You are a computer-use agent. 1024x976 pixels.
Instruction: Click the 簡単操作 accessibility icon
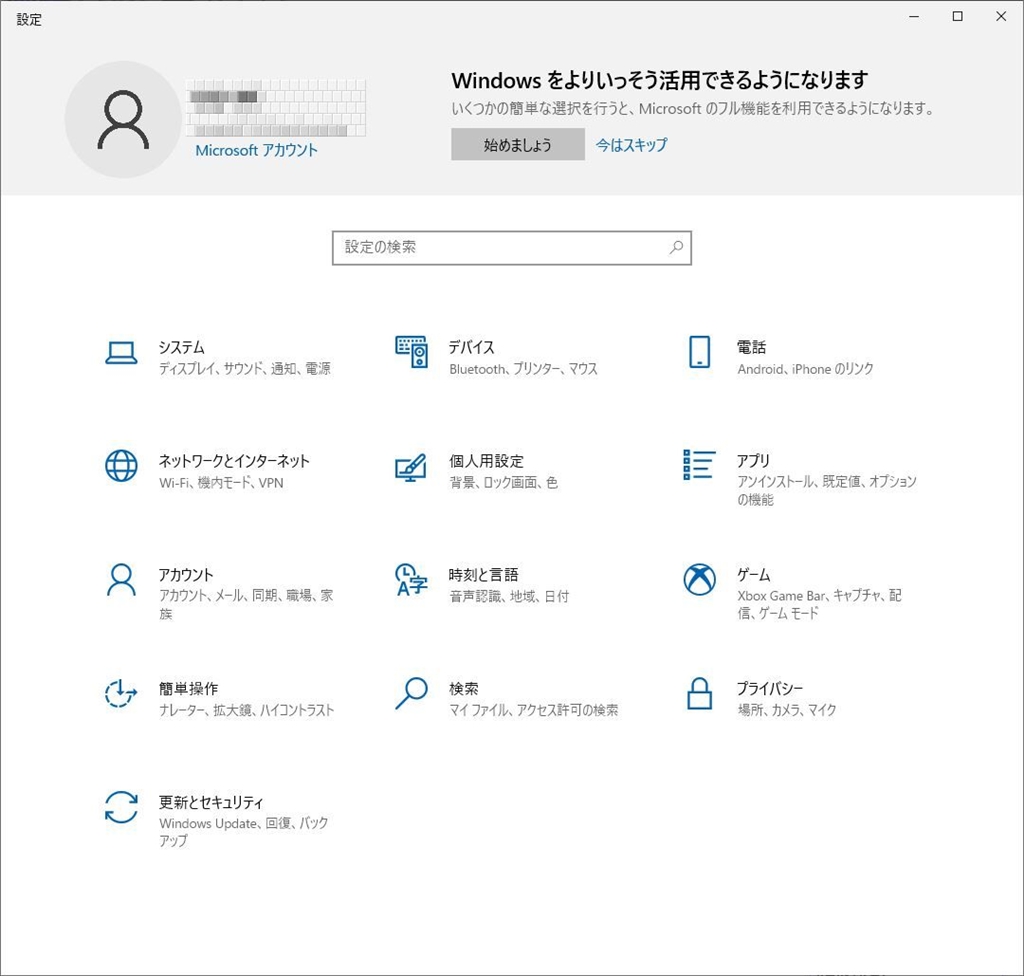click(121, 693)
